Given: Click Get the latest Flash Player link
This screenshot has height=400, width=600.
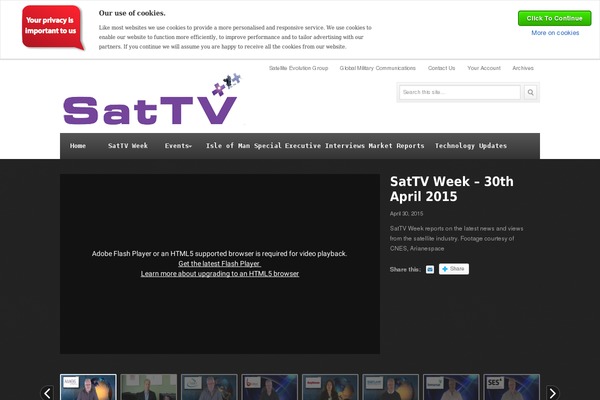Looking at the screenshot, I should (x=219, y=264).
